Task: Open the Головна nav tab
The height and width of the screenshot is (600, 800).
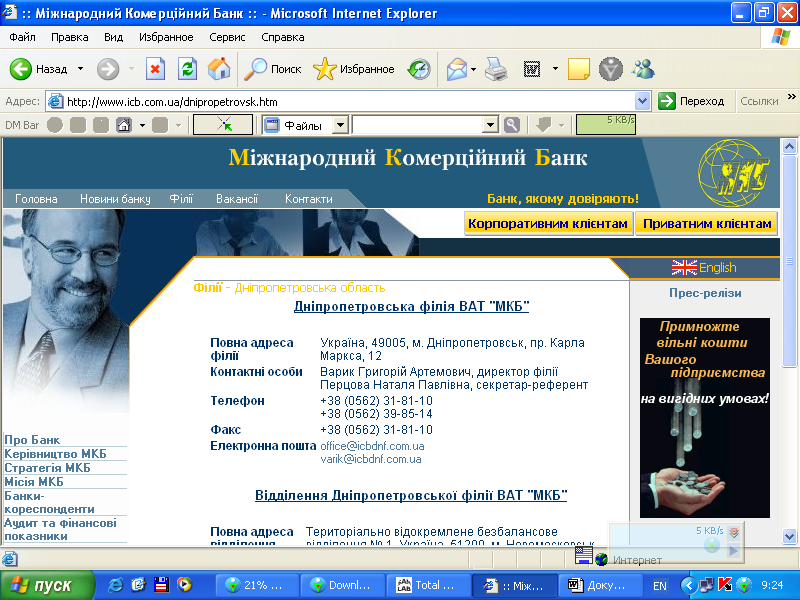Action: [36, 199]
